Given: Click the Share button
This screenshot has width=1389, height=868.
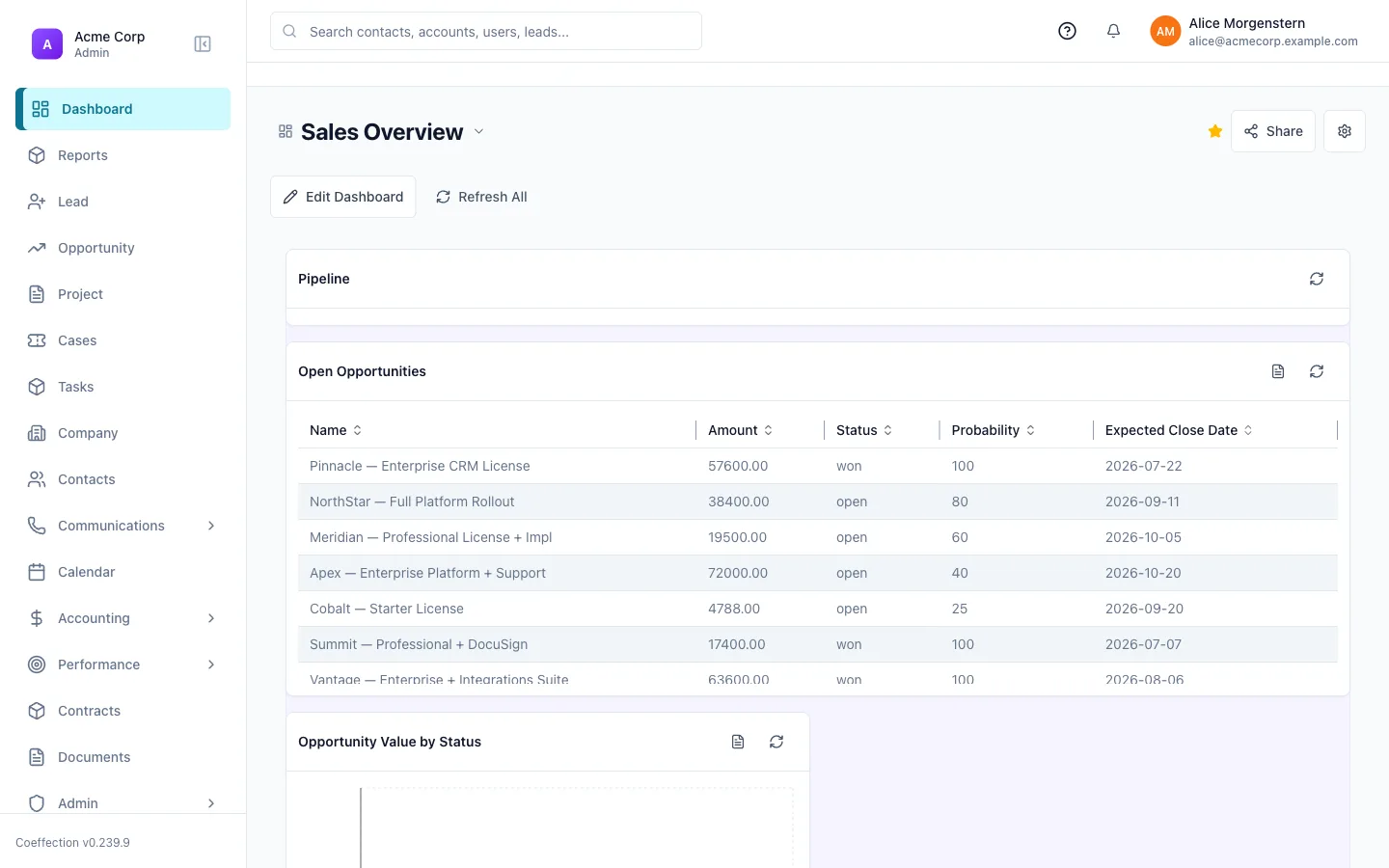Looking at the screenshot, I should [x=1273, y=131].
